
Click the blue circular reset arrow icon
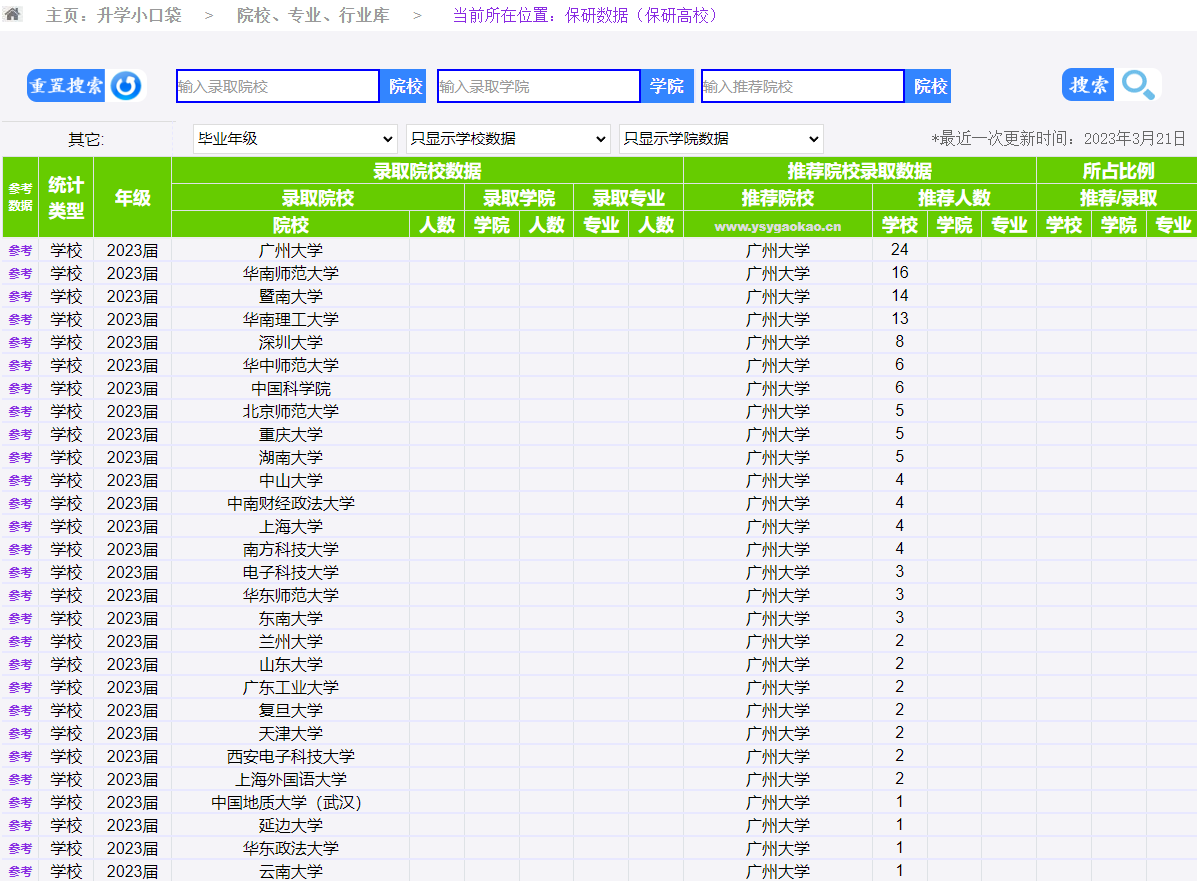126,86
